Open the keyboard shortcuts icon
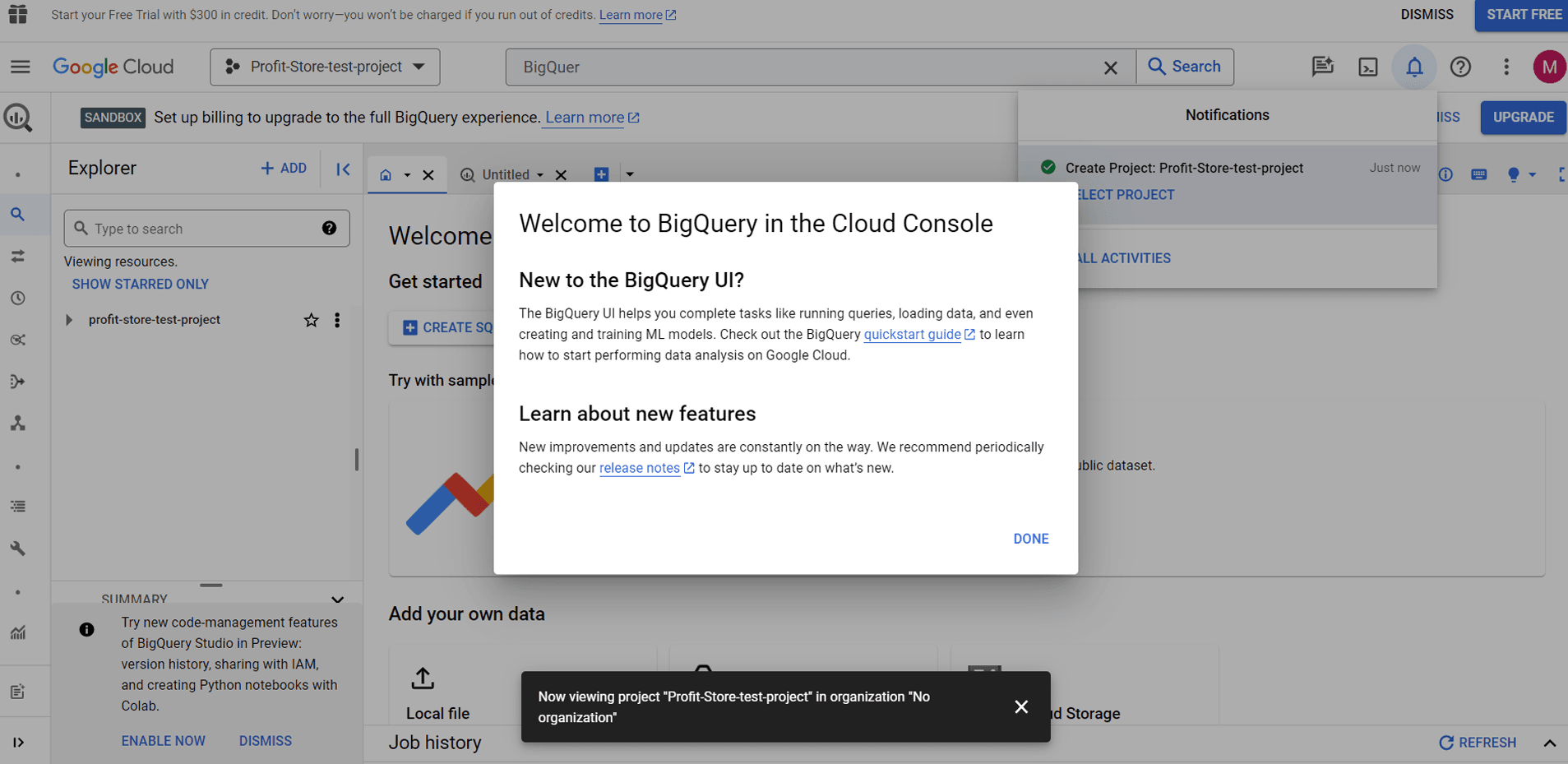1568x764 pixels. coord(1478,174)
